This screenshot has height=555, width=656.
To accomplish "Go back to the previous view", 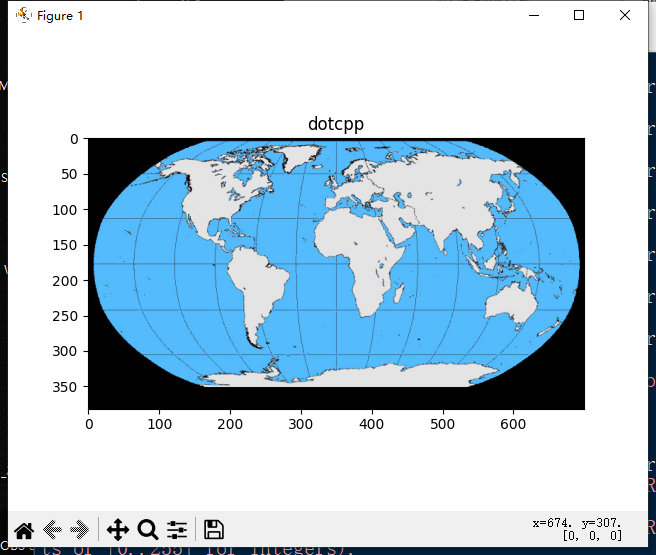I will click(52, 530).
